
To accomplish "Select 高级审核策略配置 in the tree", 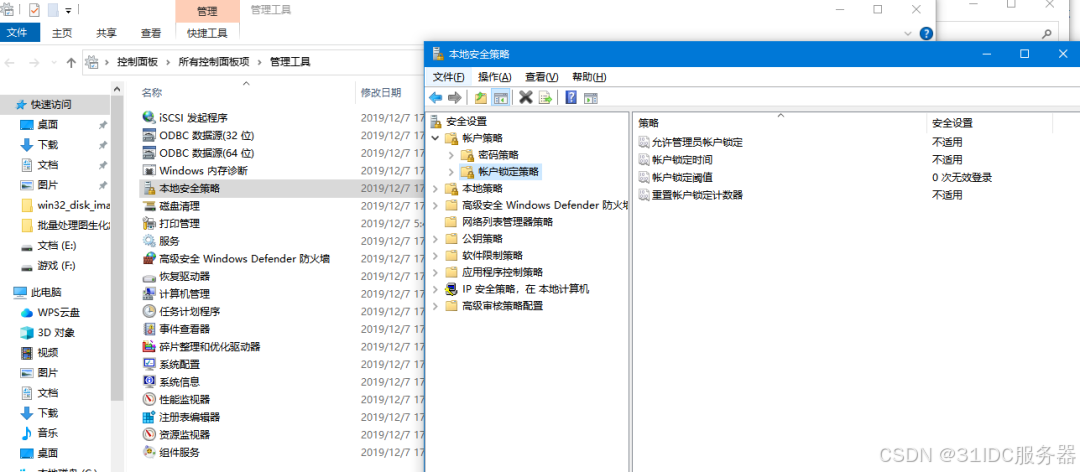I will click(502, 306).
